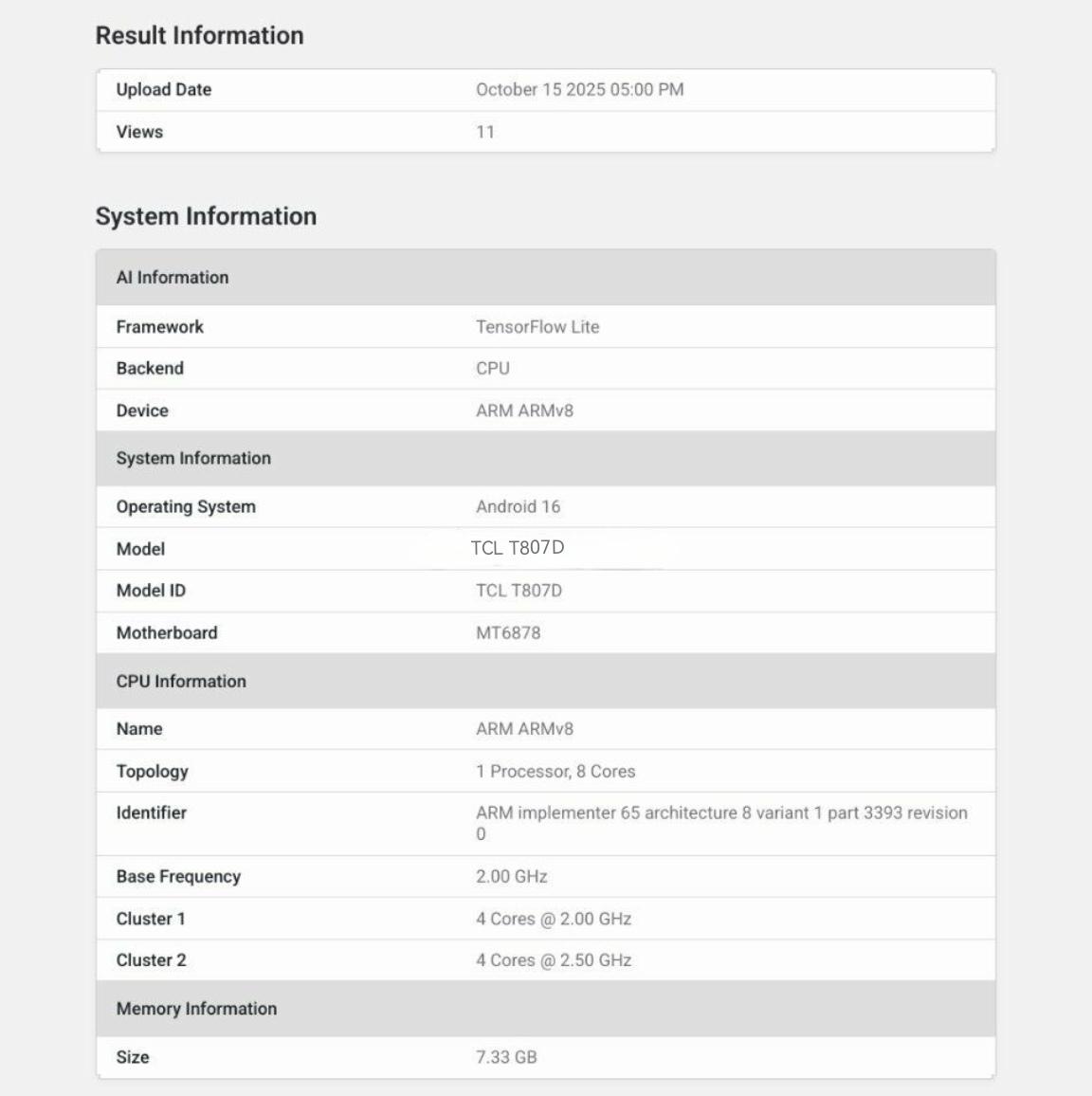Click the Identifier value starting "ARM implementer 65"
The image size is (1092, 1096).
coord(720,813)
